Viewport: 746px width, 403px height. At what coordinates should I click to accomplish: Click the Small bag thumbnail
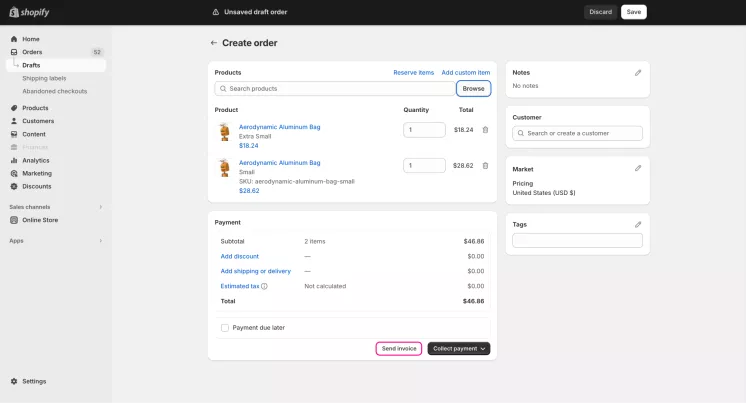tap(224, 167)
